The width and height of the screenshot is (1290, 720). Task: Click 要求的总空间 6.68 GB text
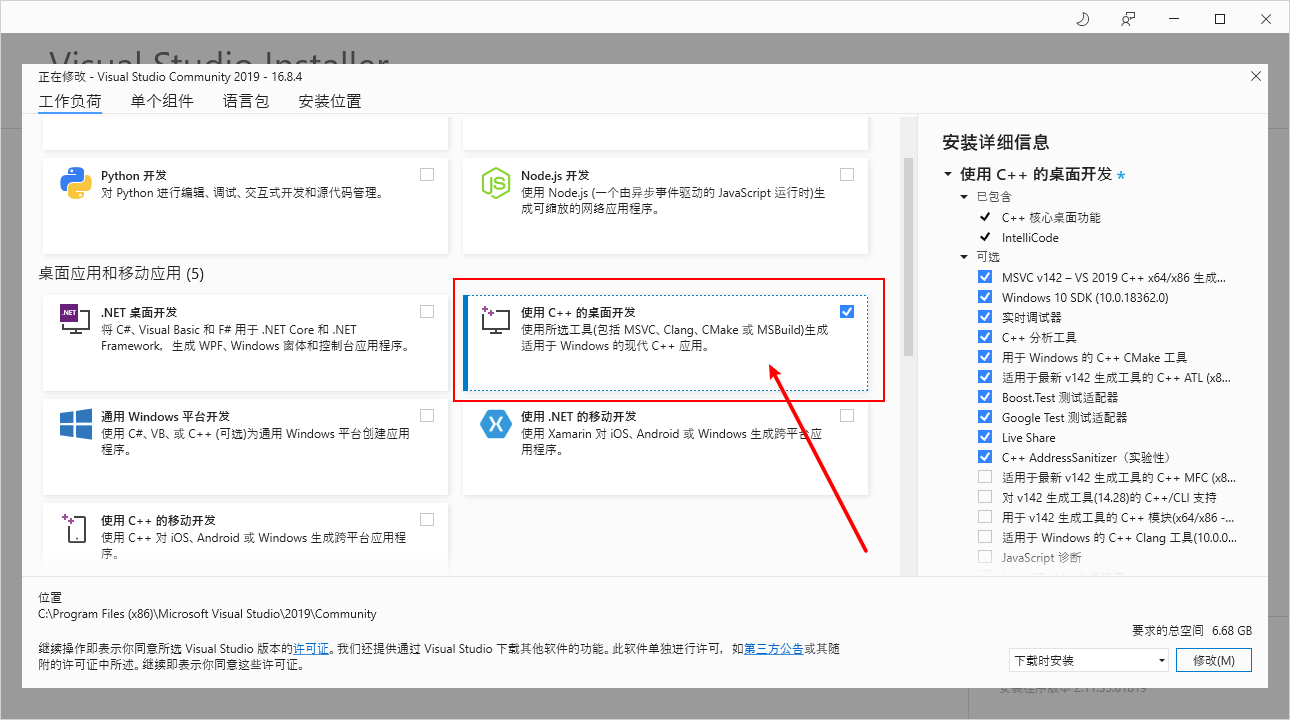pyautogui.click(x=1192, y=631)
